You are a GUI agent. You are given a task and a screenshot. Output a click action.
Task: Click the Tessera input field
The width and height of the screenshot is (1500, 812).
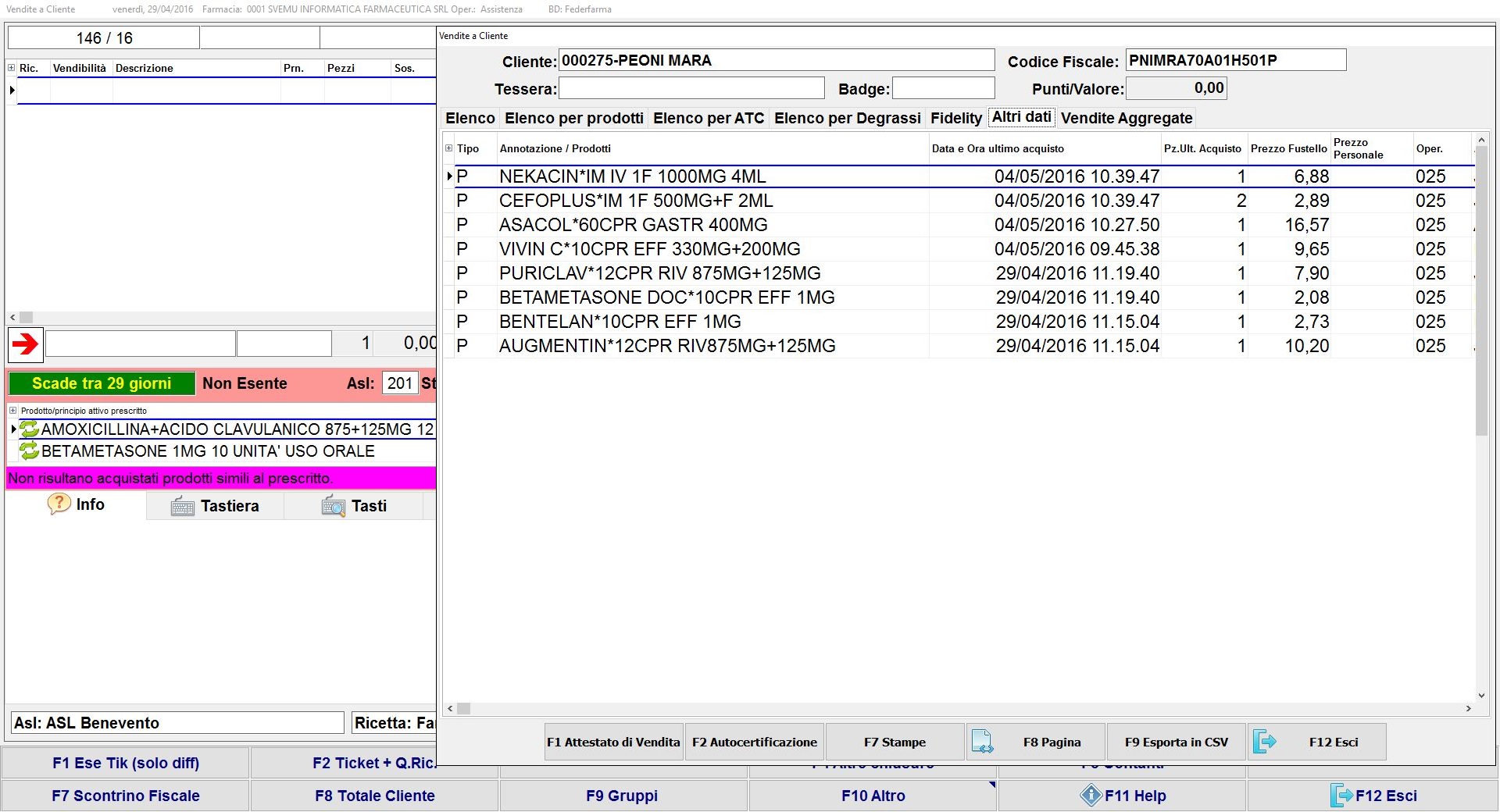pyautogui.click(x=691, y=88)
